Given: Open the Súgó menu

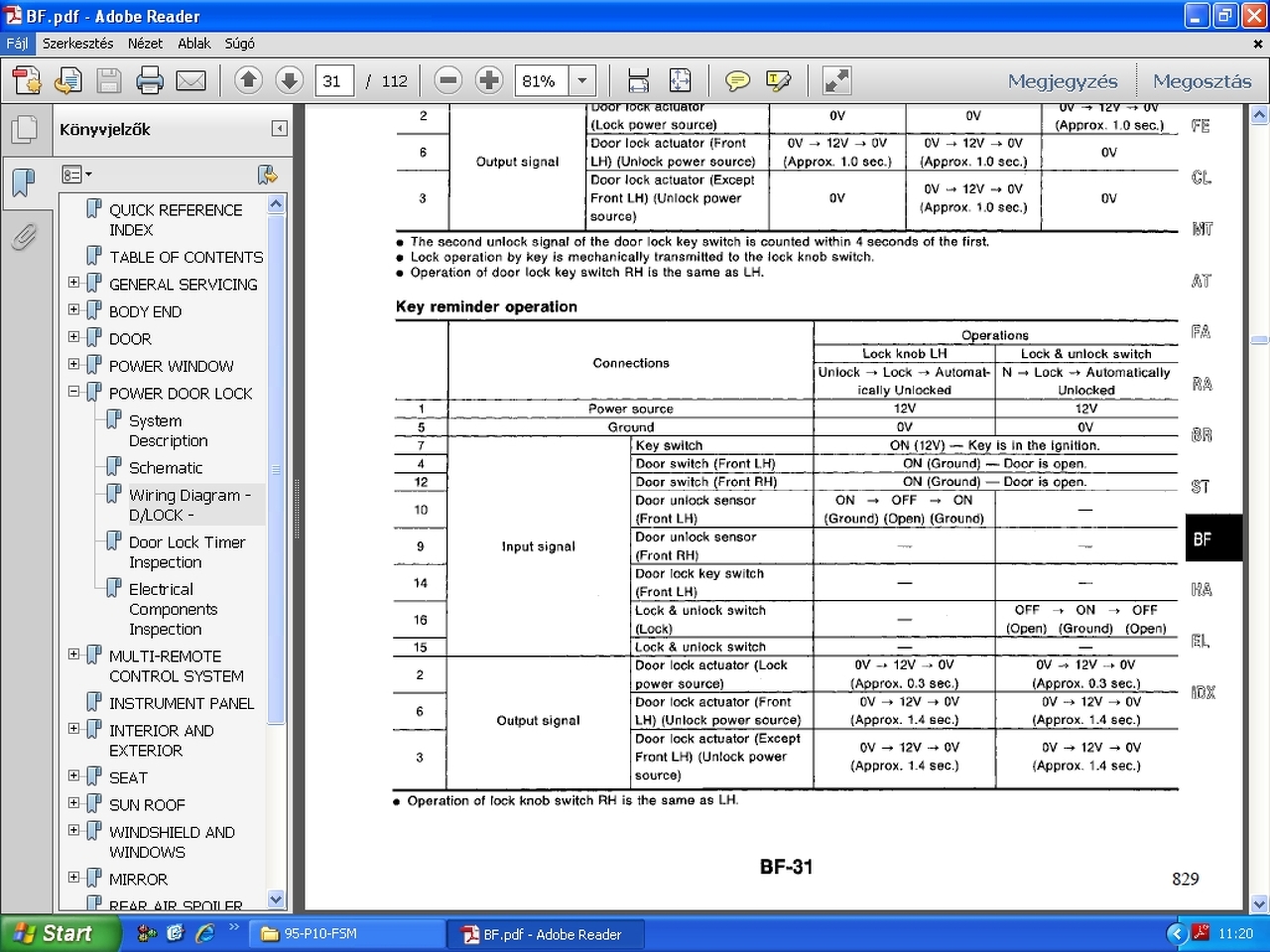Looking at the screenshot, I should coord(239,44).
